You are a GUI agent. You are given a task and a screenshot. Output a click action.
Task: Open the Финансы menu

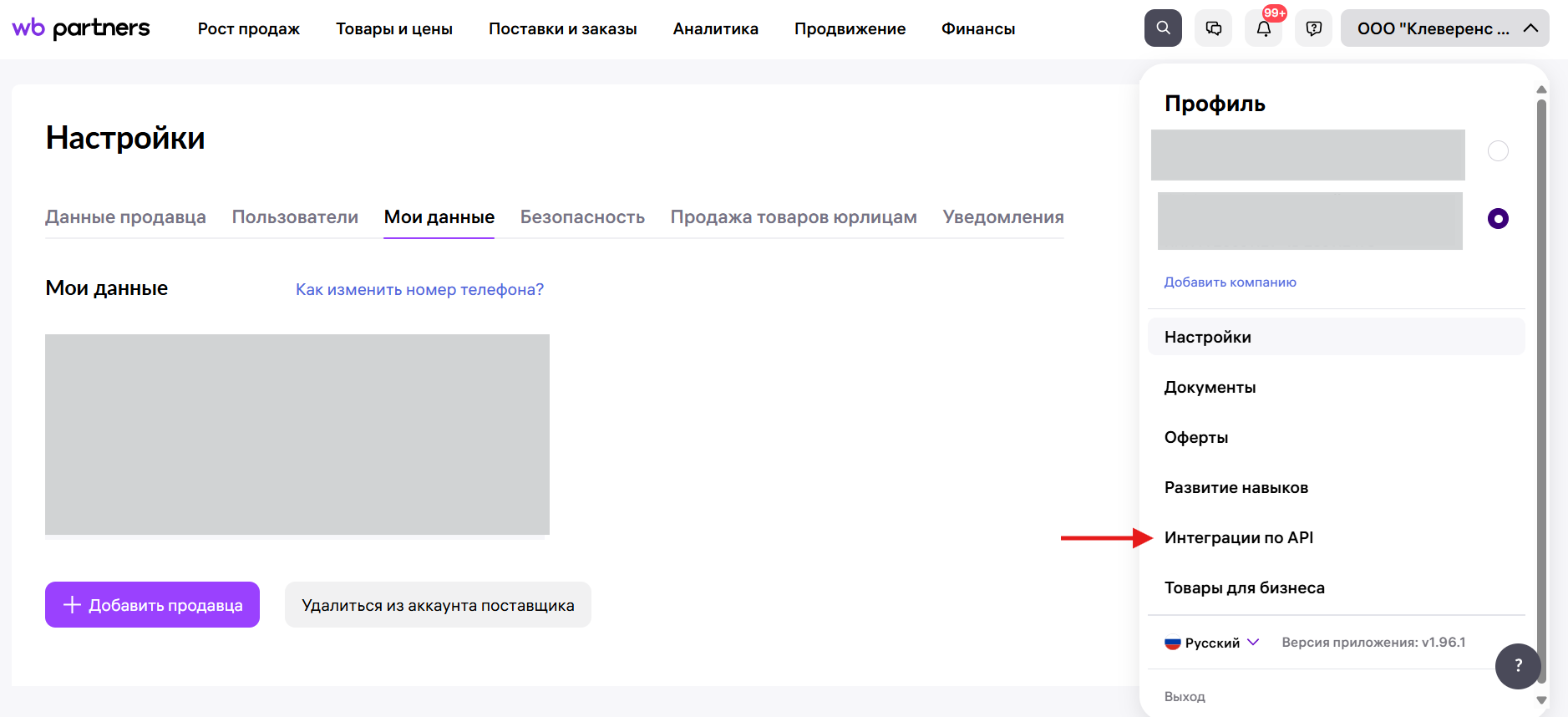(978, 28)
